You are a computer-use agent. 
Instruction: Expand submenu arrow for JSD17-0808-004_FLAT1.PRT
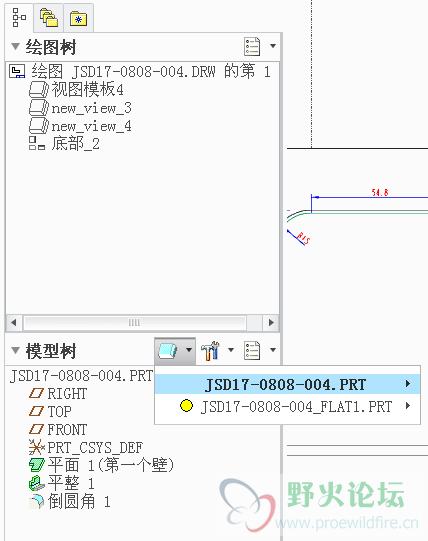pos(408,406)
